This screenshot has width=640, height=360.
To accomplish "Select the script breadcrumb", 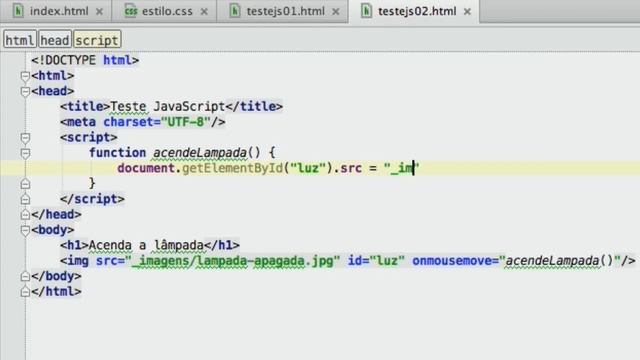I will click(x=97, y=40).
